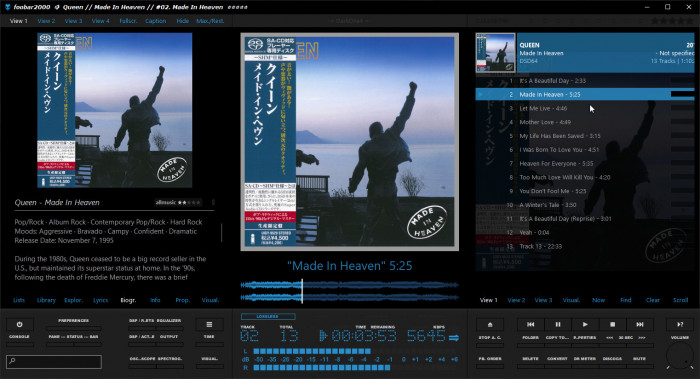
Task: Click Max./Rest. in the top menu
Action: tap(210, 21)
